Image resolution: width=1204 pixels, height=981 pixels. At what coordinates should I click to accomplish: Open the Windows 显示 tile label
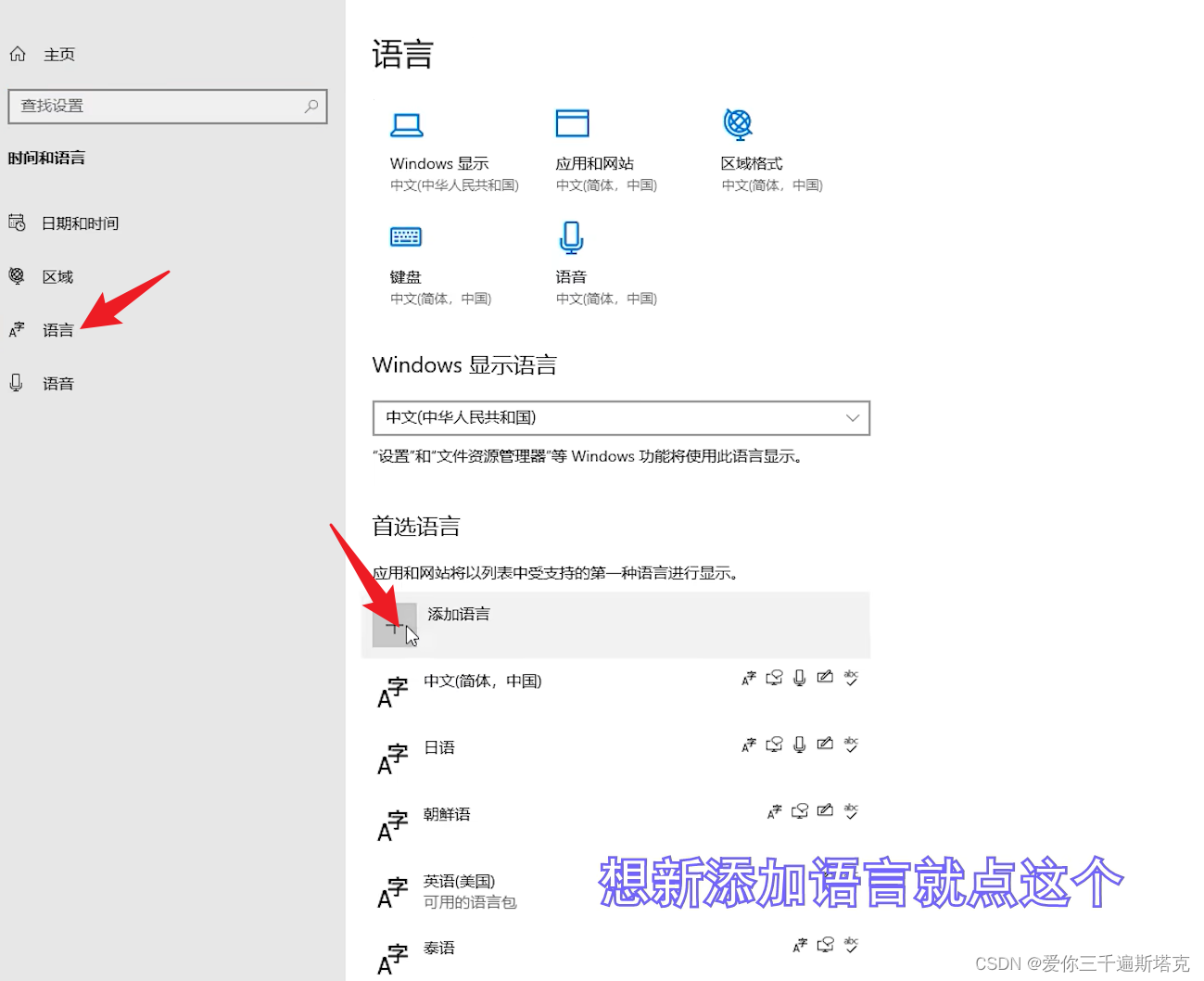[438, 163]
